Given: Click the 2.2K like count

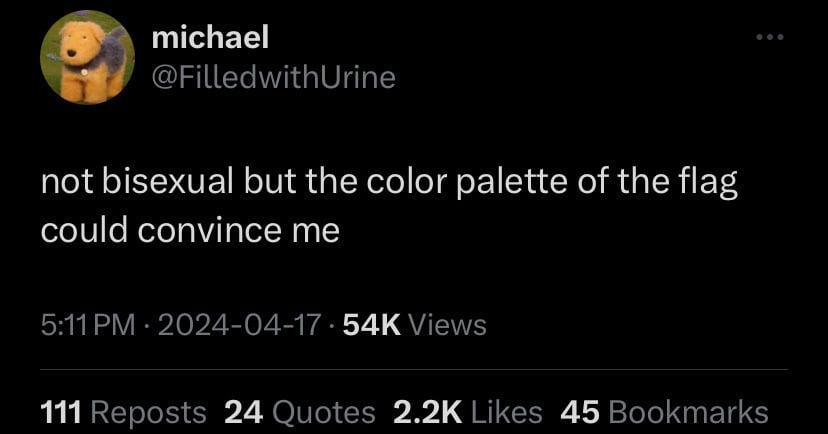Looking at the screenshot, I should (x=428, y=412).
